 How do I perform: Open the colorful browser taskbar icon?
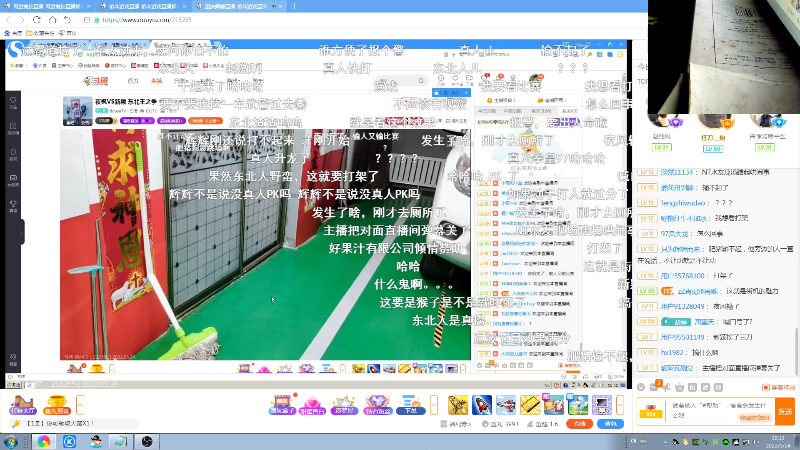43,441
